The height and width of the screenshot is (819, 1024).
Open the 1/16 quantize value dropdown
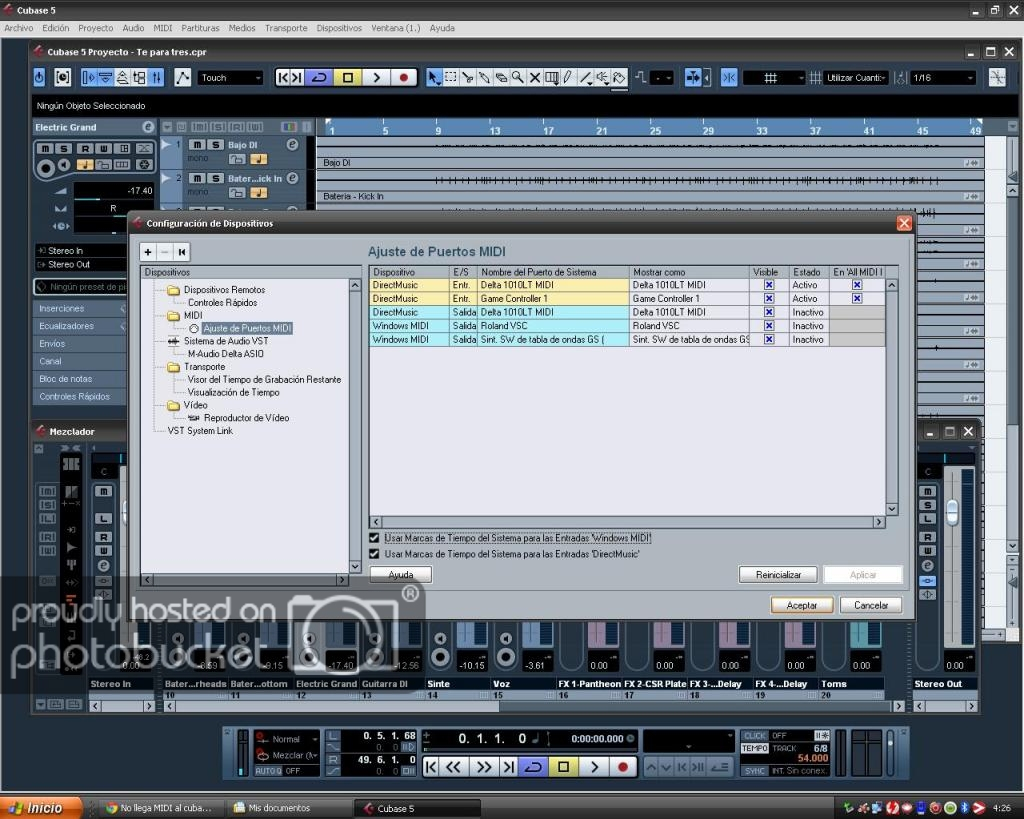[x=941, y=77]
